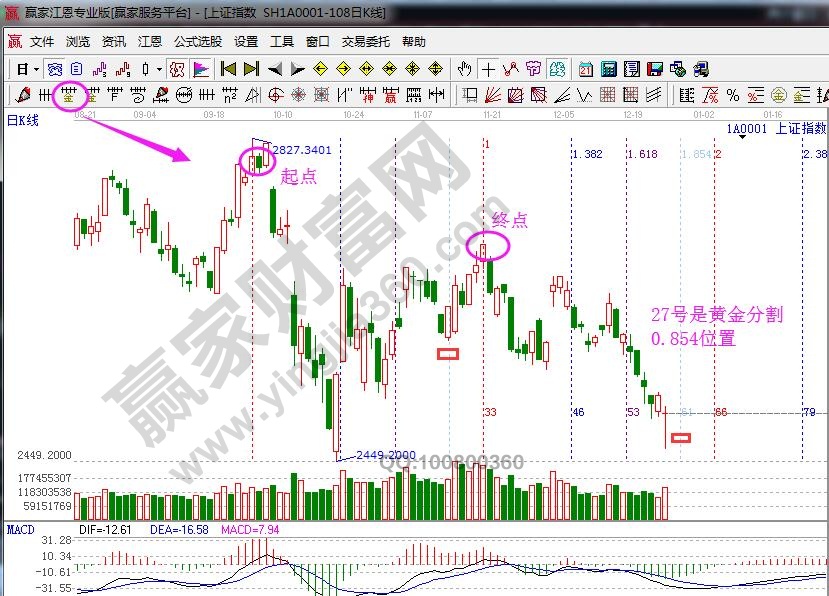Open the 交易委托 menu
The height and width of the screenshot is (596, 829).
[366, 42]
